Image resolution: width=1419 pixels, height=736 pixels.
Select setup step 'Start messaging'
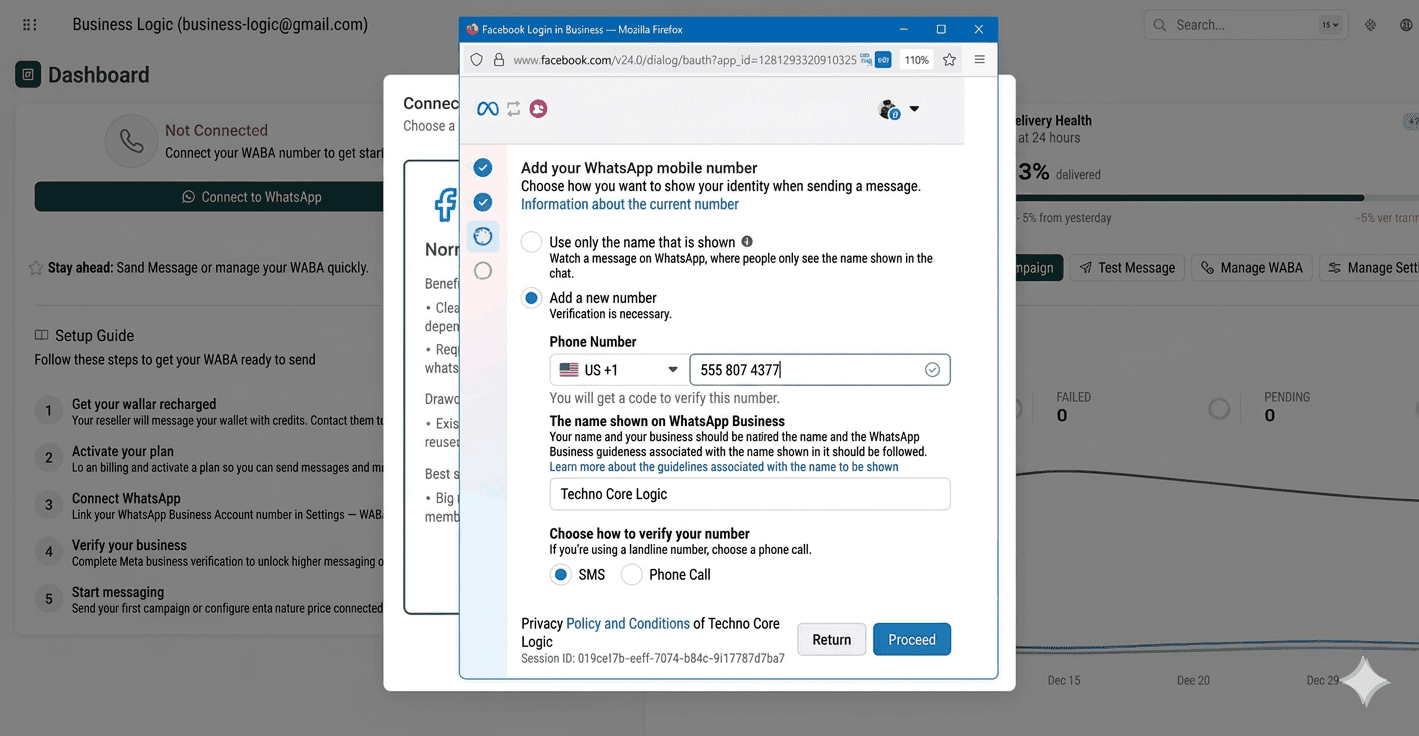tap(209, 599)
